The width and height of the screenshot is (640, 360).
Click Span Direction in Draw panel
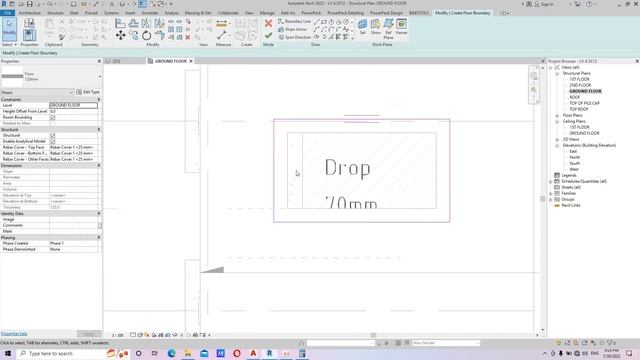click(294, 37)
